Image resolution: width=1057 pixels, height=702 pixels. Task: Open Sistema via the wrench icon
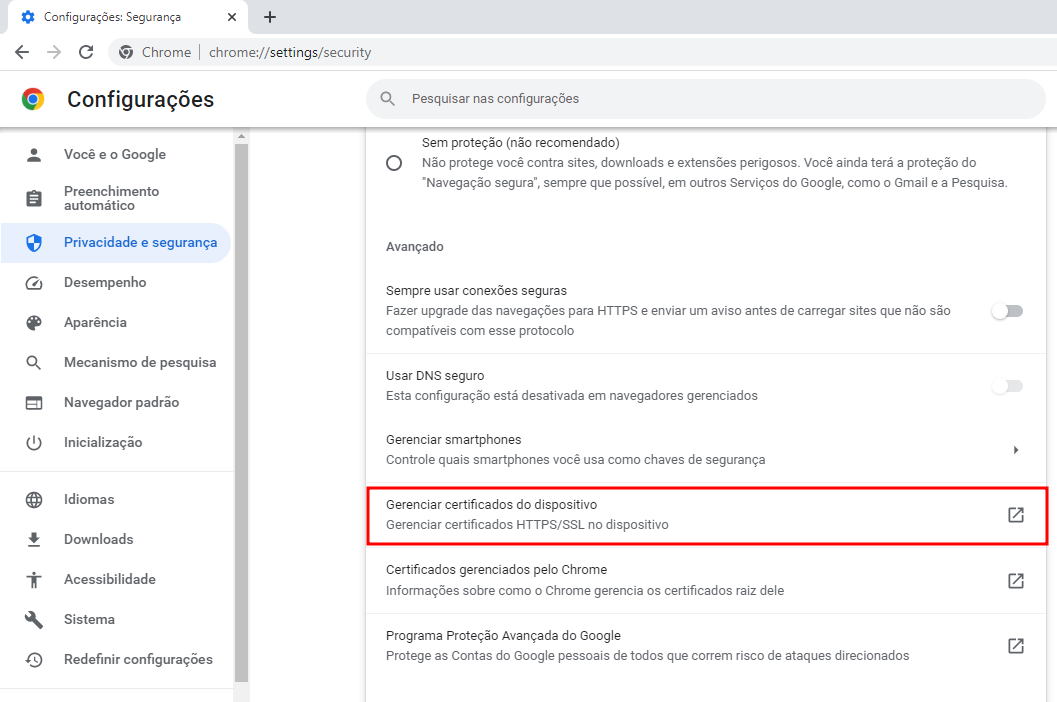coord(34,619)
